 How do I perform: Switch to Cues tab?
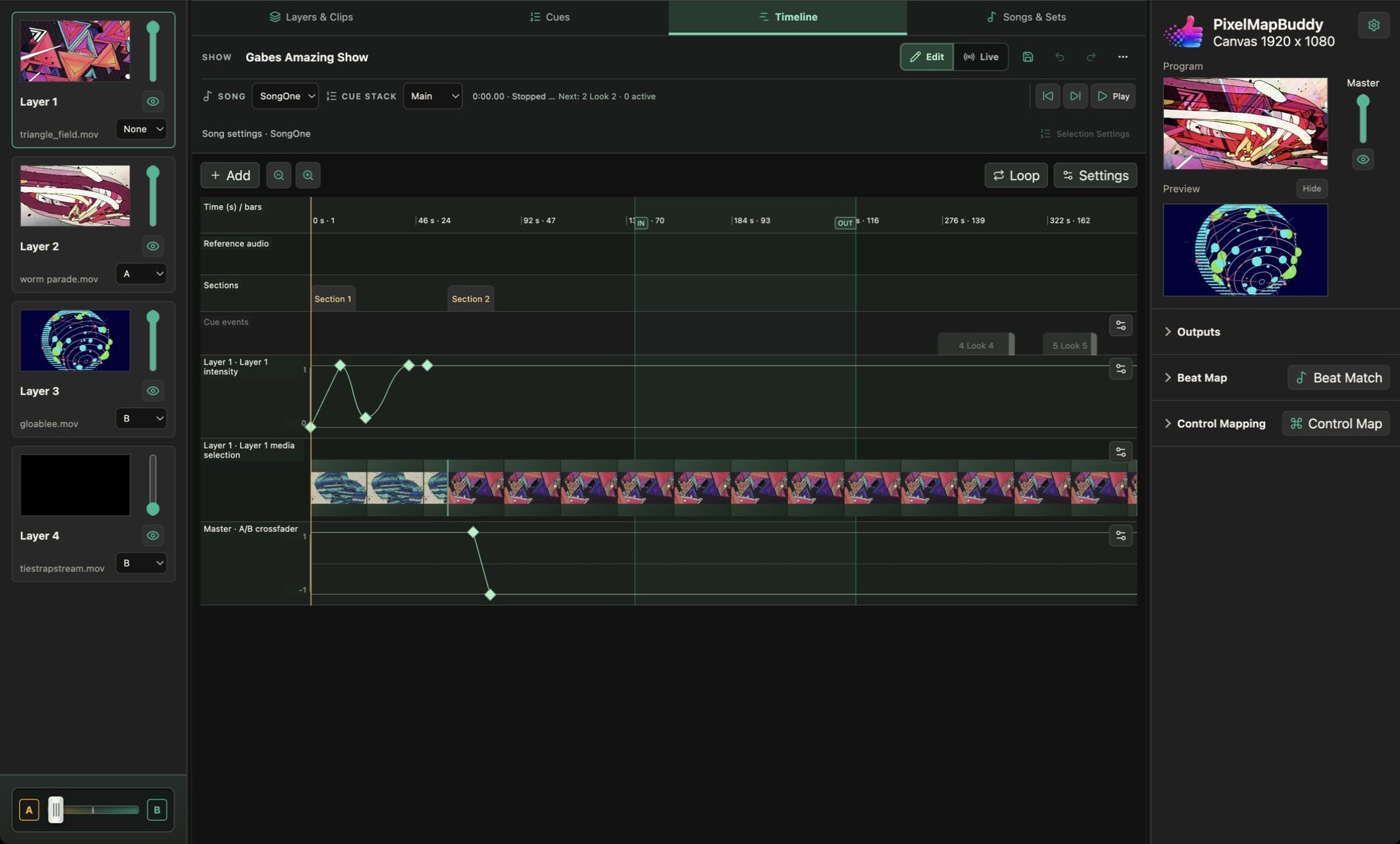(550, 17)
